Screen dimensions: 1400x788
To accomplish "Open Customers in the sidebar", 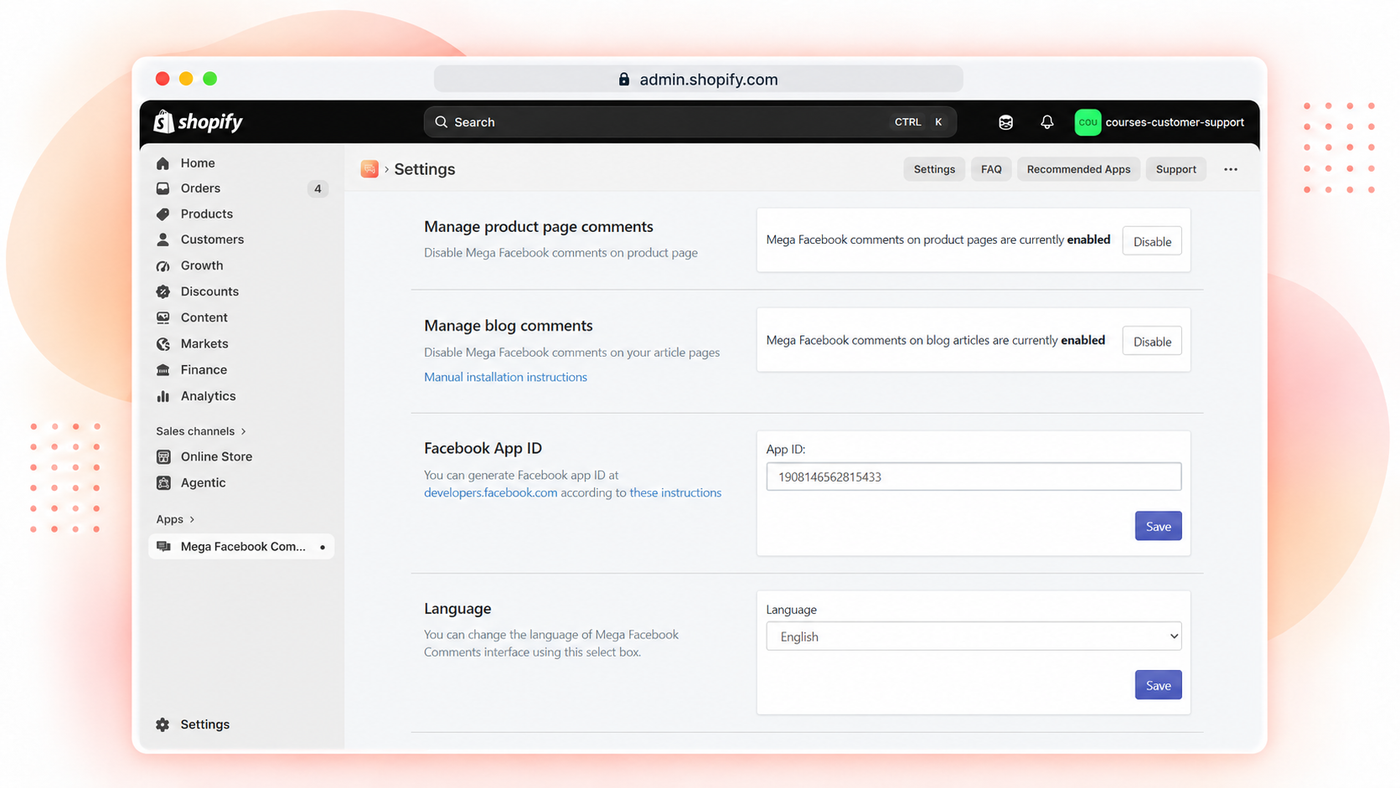I will [x=212, y=240].
